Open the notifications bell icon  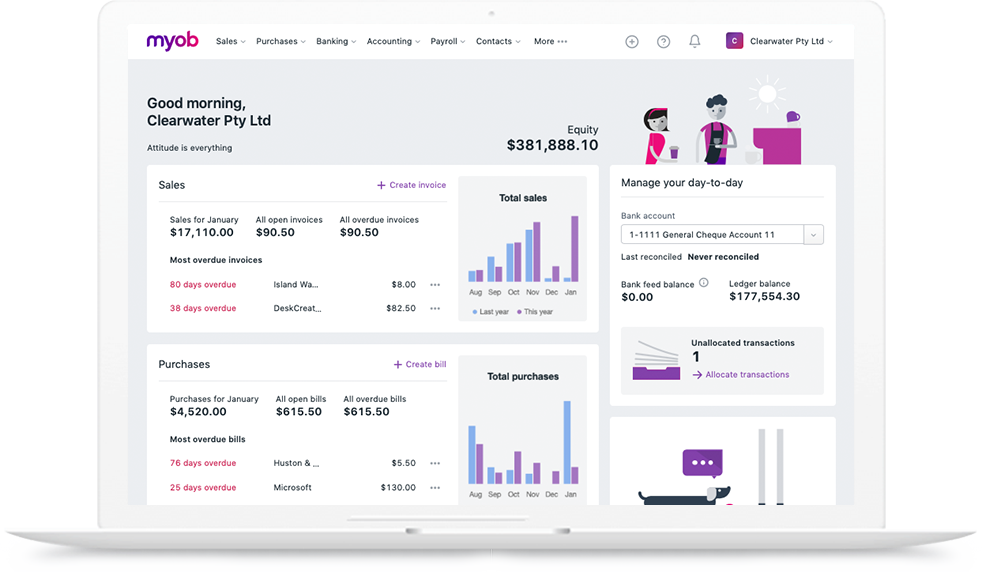695,42
